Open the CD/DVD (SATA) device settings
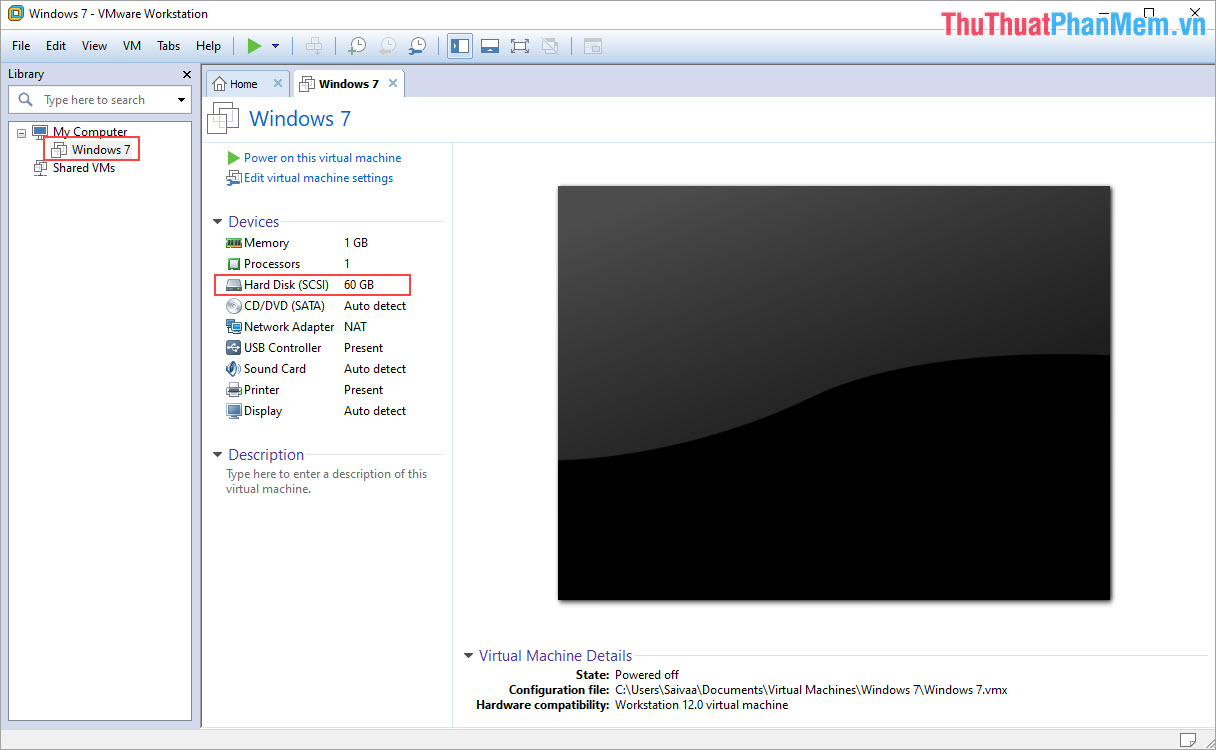Image resolution: width=1216 pixels, height=750 pixels. 284,305
